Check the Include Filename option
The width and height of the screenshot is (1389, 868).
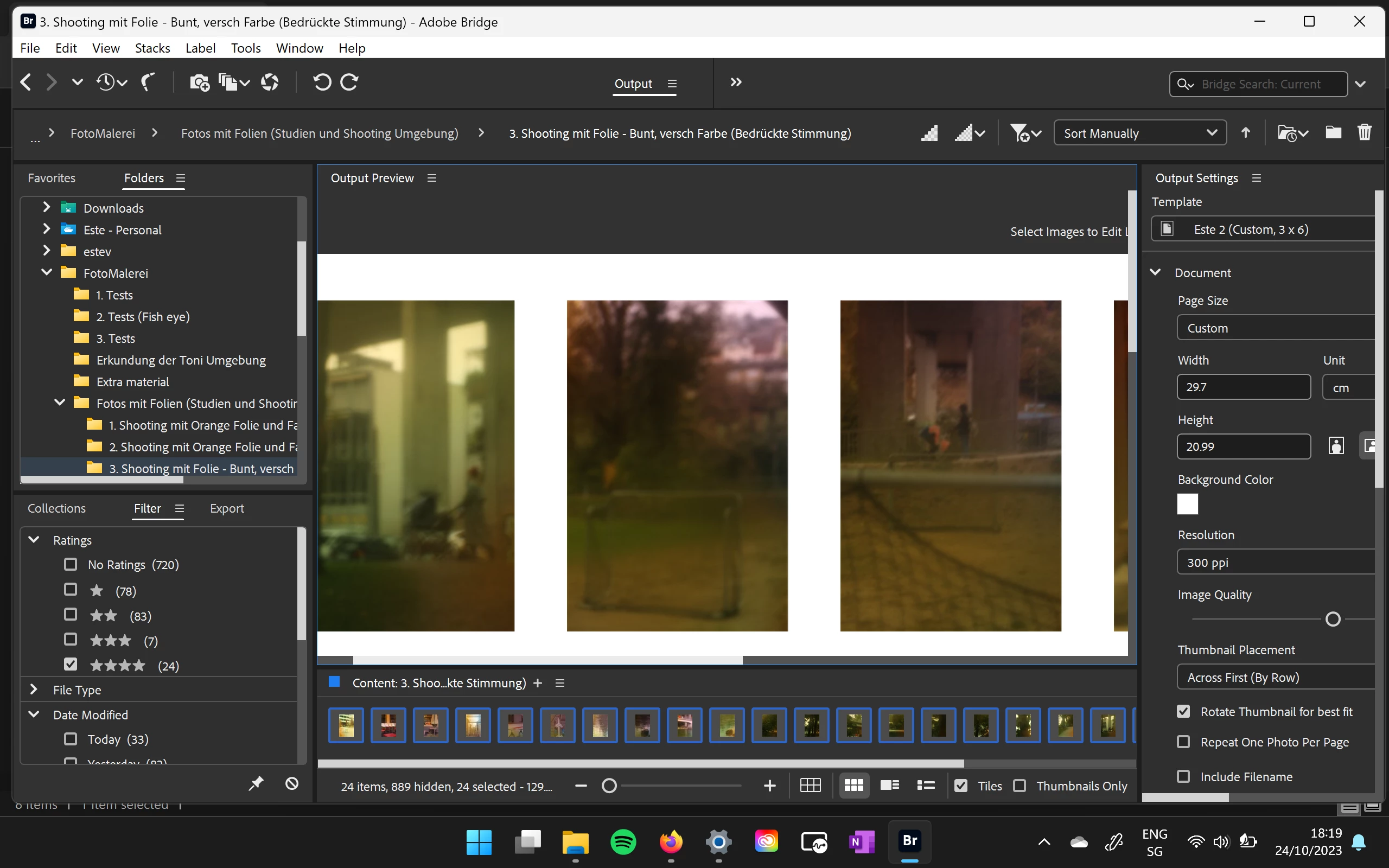[x=1183, y=776]
